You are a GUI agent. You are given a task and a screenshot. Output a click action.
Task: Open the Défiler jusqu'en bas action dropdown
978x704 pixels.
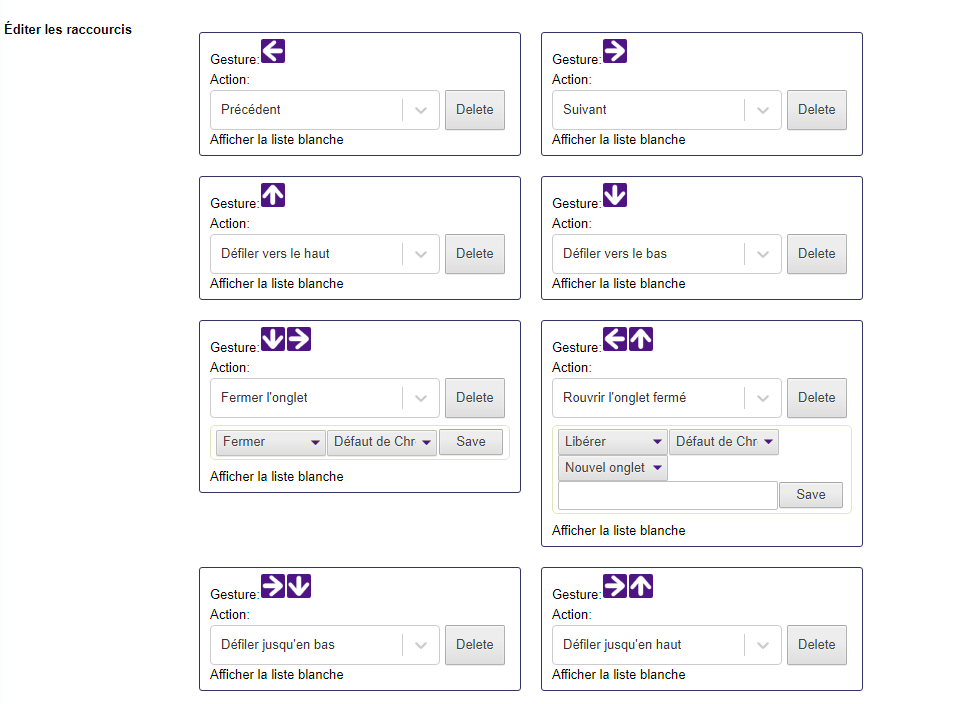tap(325, 645)
